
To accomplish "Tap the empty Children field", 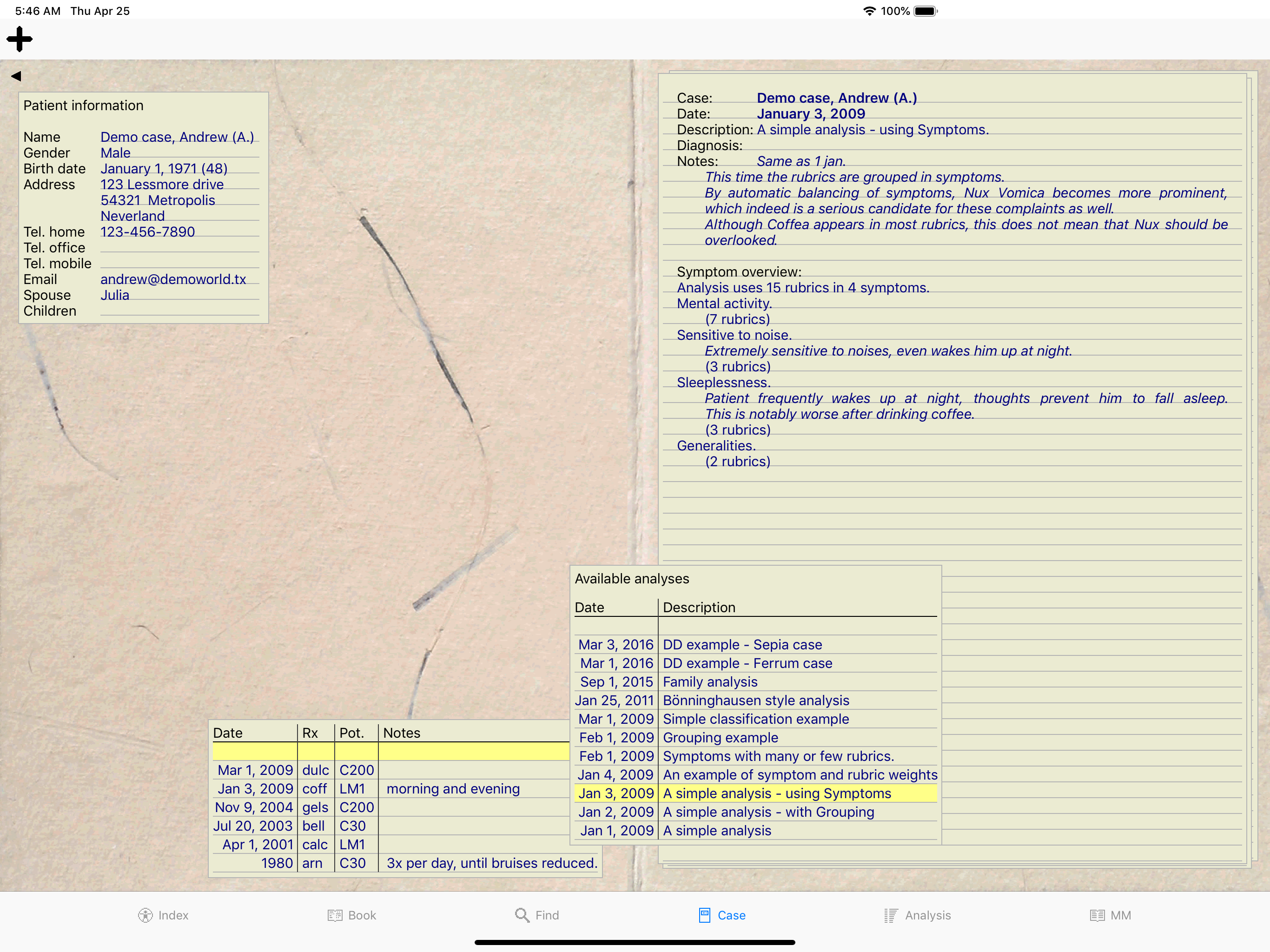I will pos(180,311).
